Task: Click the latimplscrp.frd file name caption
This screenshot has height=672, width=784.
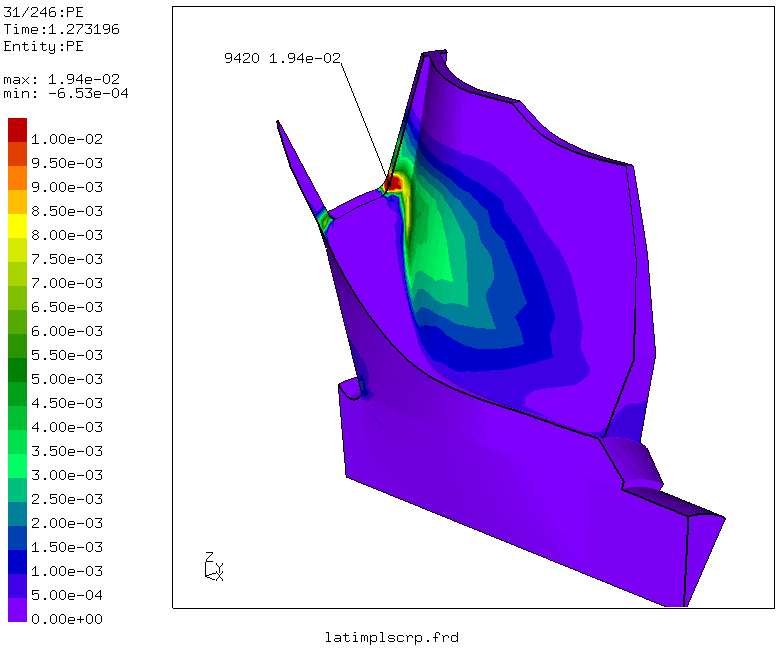Action: coord(392,638)
